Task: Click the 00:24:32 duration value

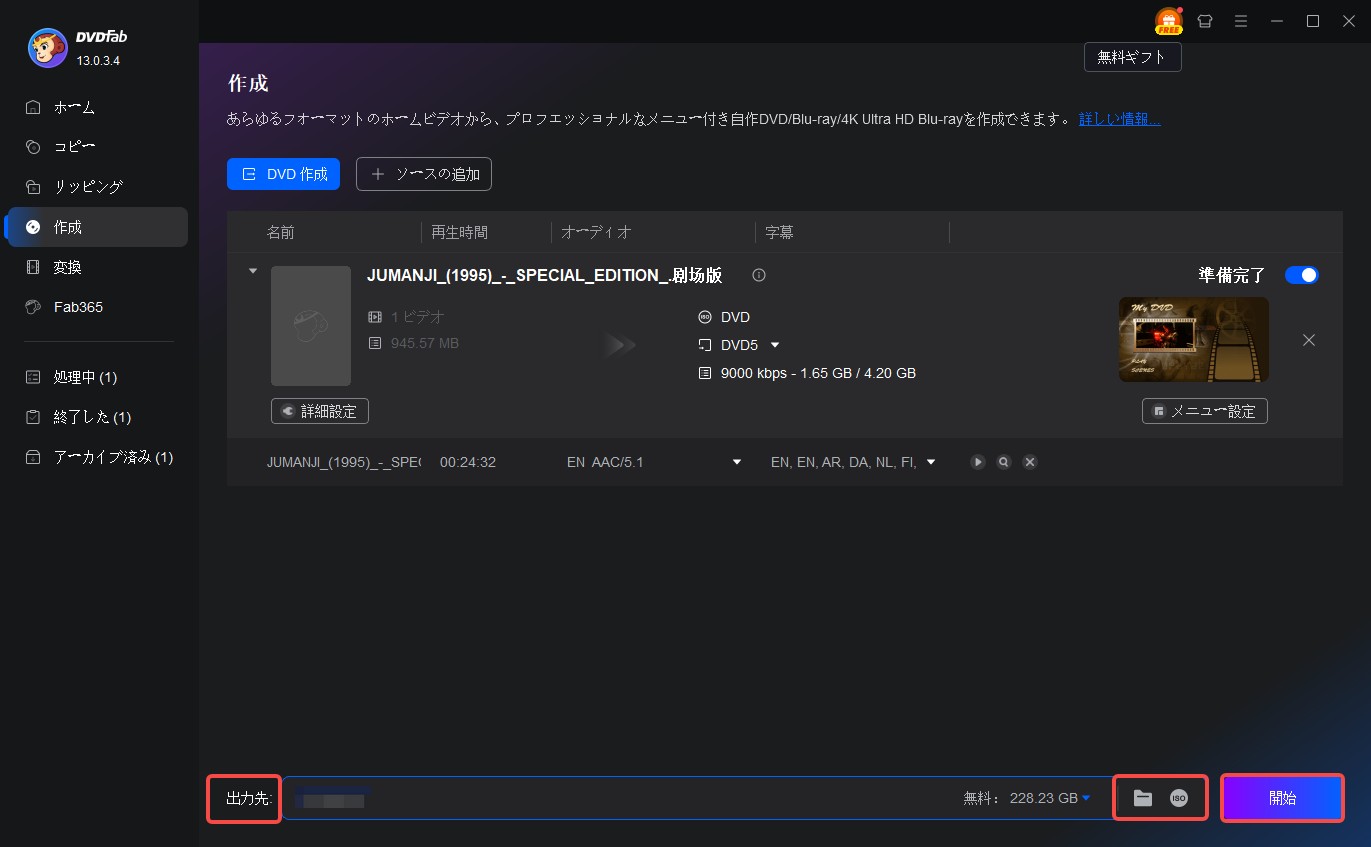Action: pyautogui.click(x=468, y=462)
